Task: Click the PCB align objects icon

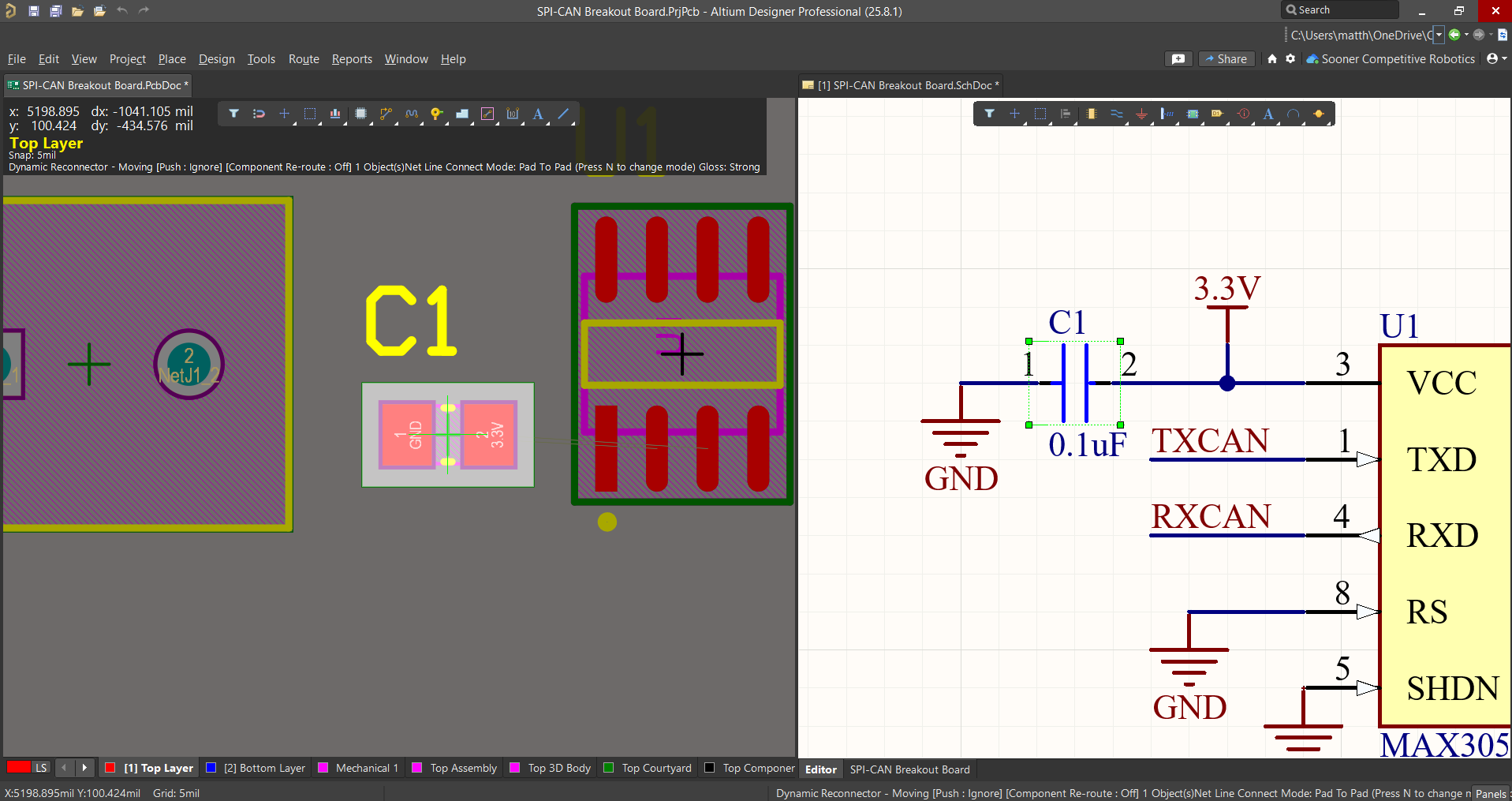Action: click(335, 114)
